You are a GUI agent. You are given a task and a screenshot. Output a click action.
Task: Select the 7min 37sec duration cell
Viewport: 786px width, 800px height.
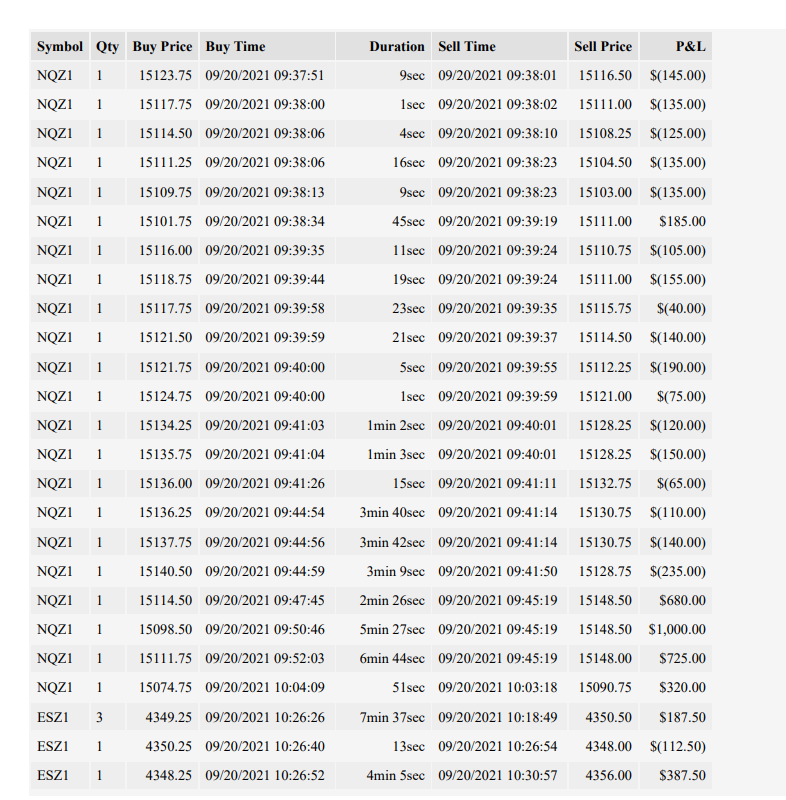click(x=384, y=717)
